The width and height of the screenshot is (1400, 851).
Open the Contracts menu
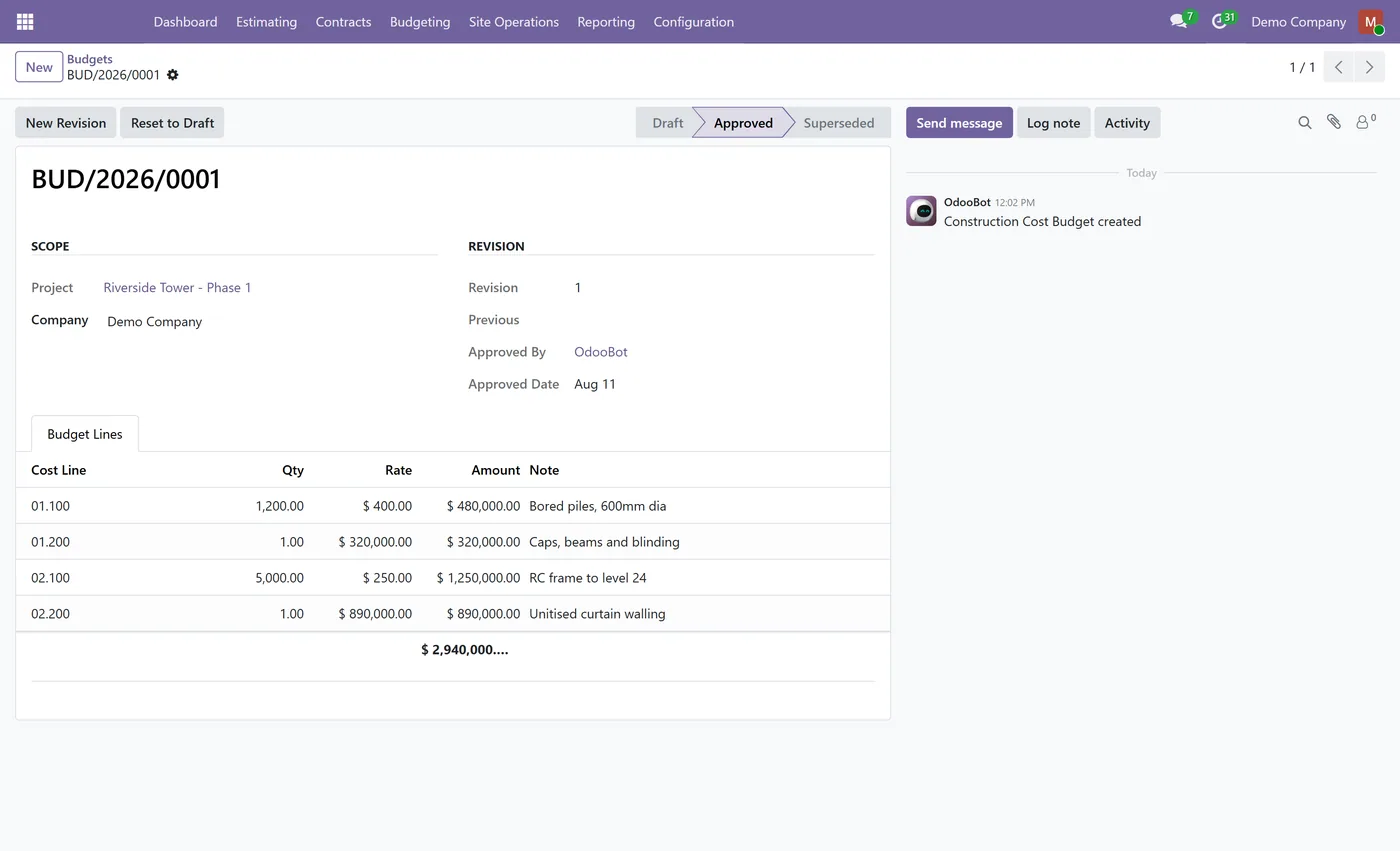(343, 22)
